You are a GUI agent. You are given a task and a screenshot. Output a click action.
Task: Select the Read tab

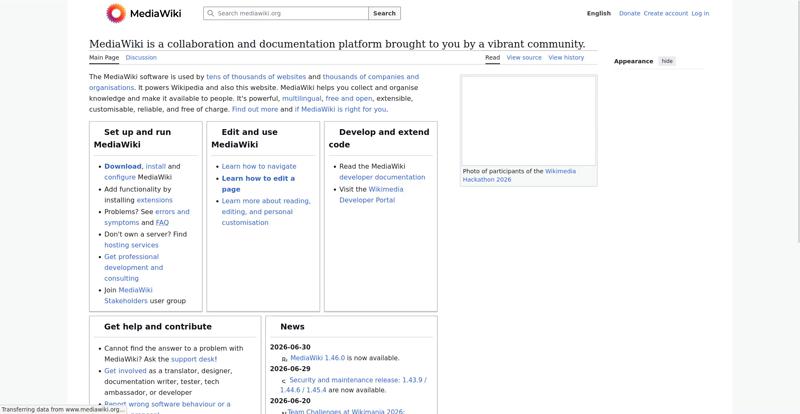coord(492,58)
